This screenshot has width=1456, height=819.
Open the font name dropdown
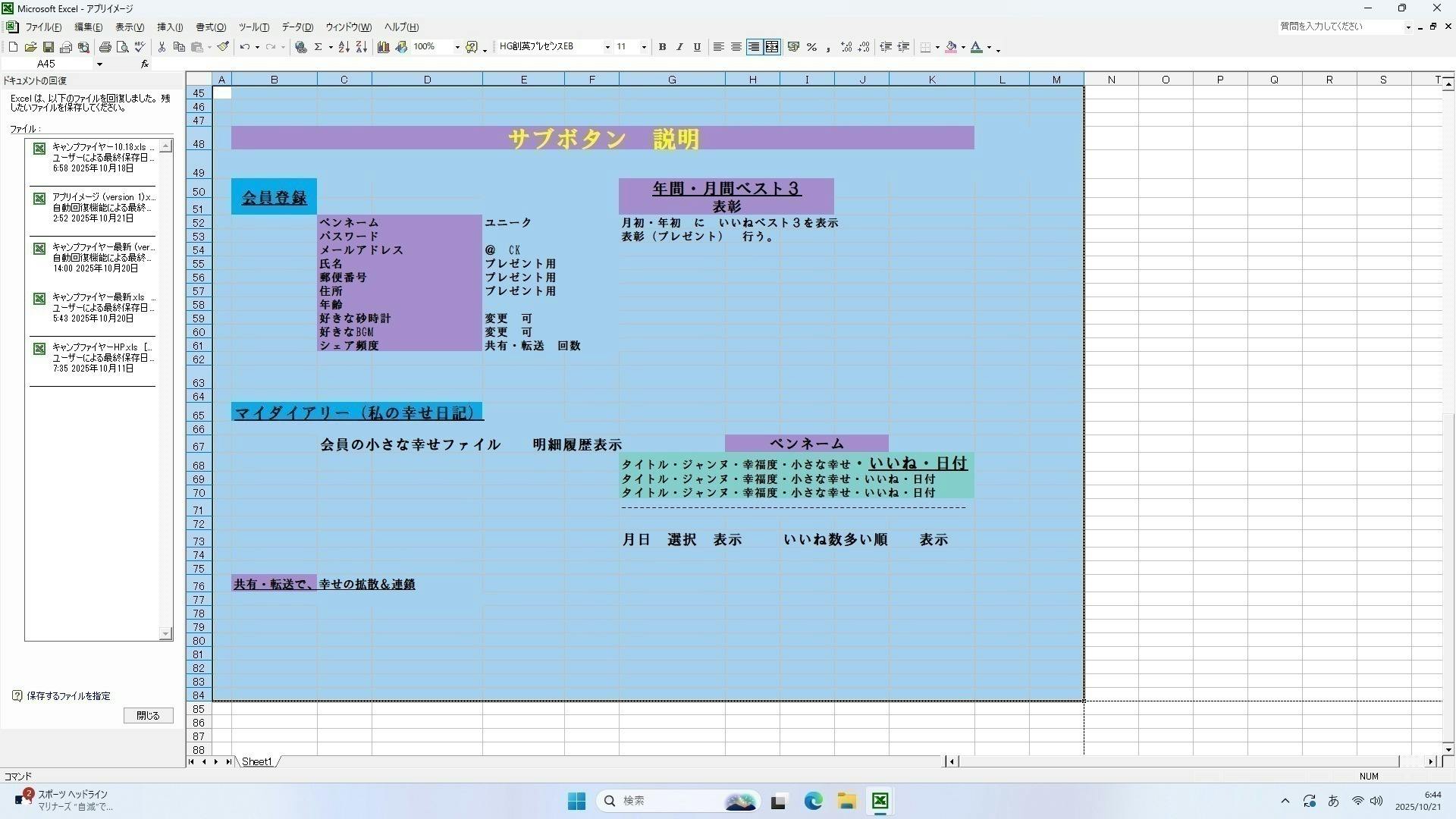tap(607, 47)
